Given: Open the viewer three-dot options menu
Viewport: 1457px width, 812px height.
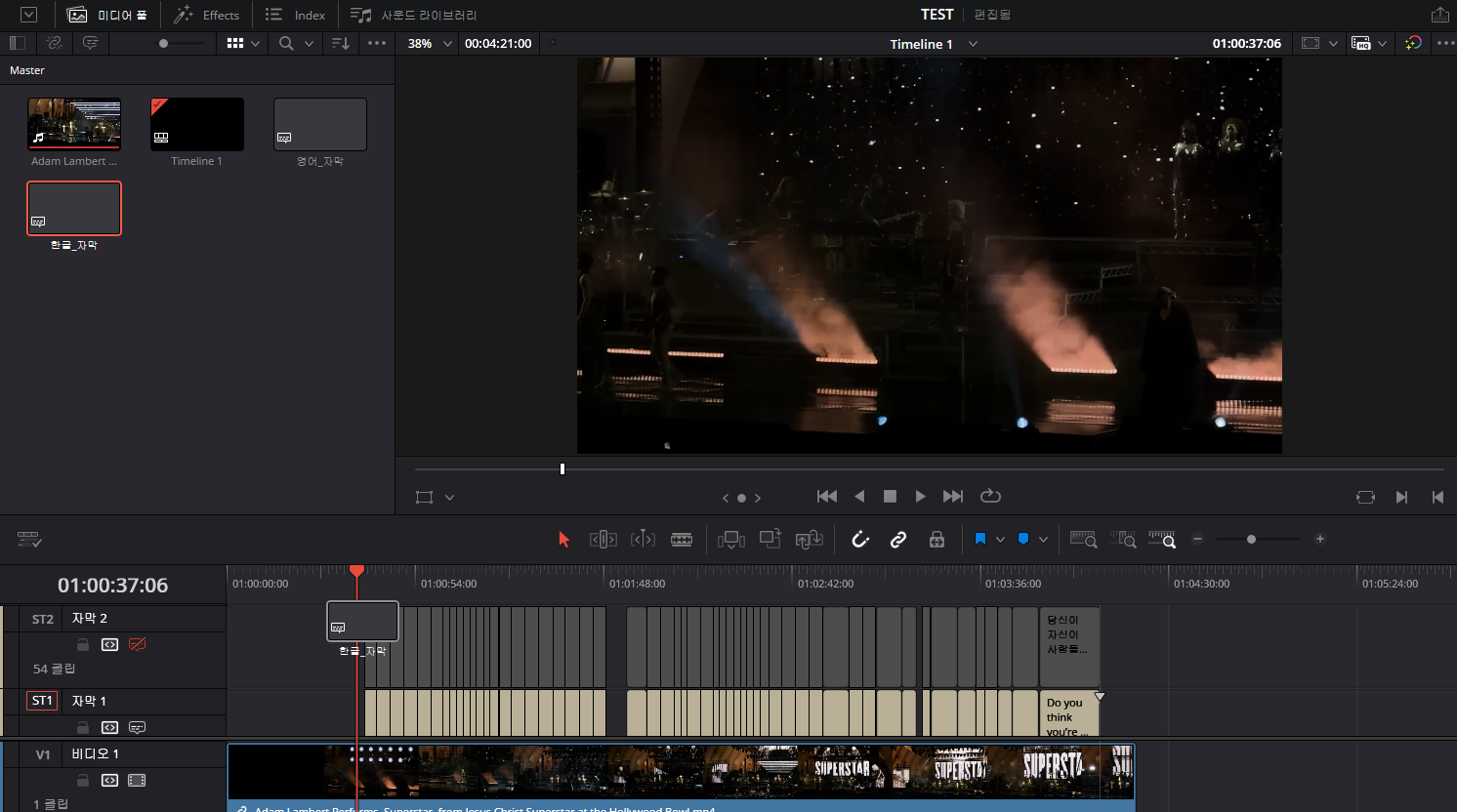Looking at the screenshot, I should [x=1445, y=43].
